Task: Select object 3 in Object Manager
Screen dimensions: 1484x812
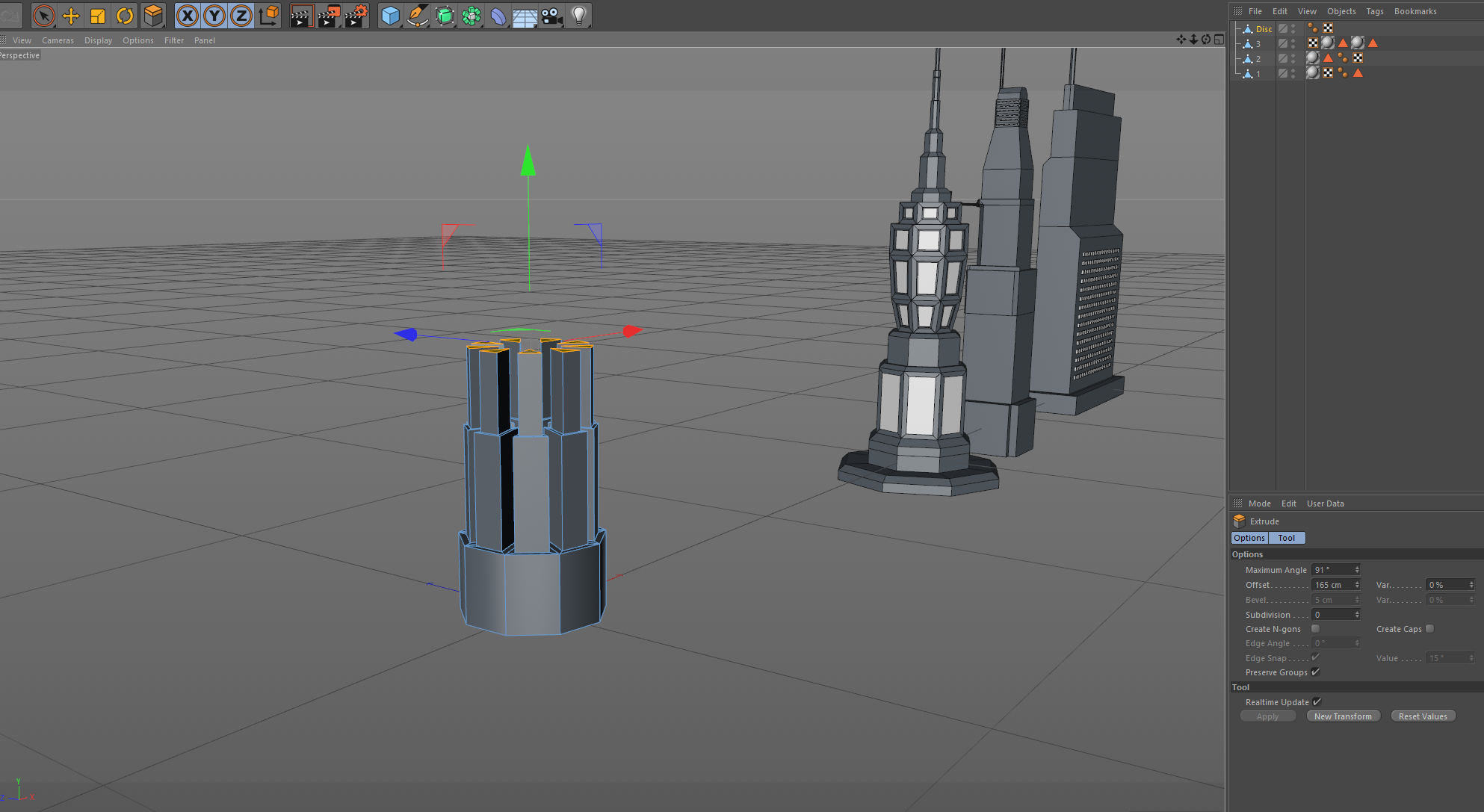Action: point(1258,44)
